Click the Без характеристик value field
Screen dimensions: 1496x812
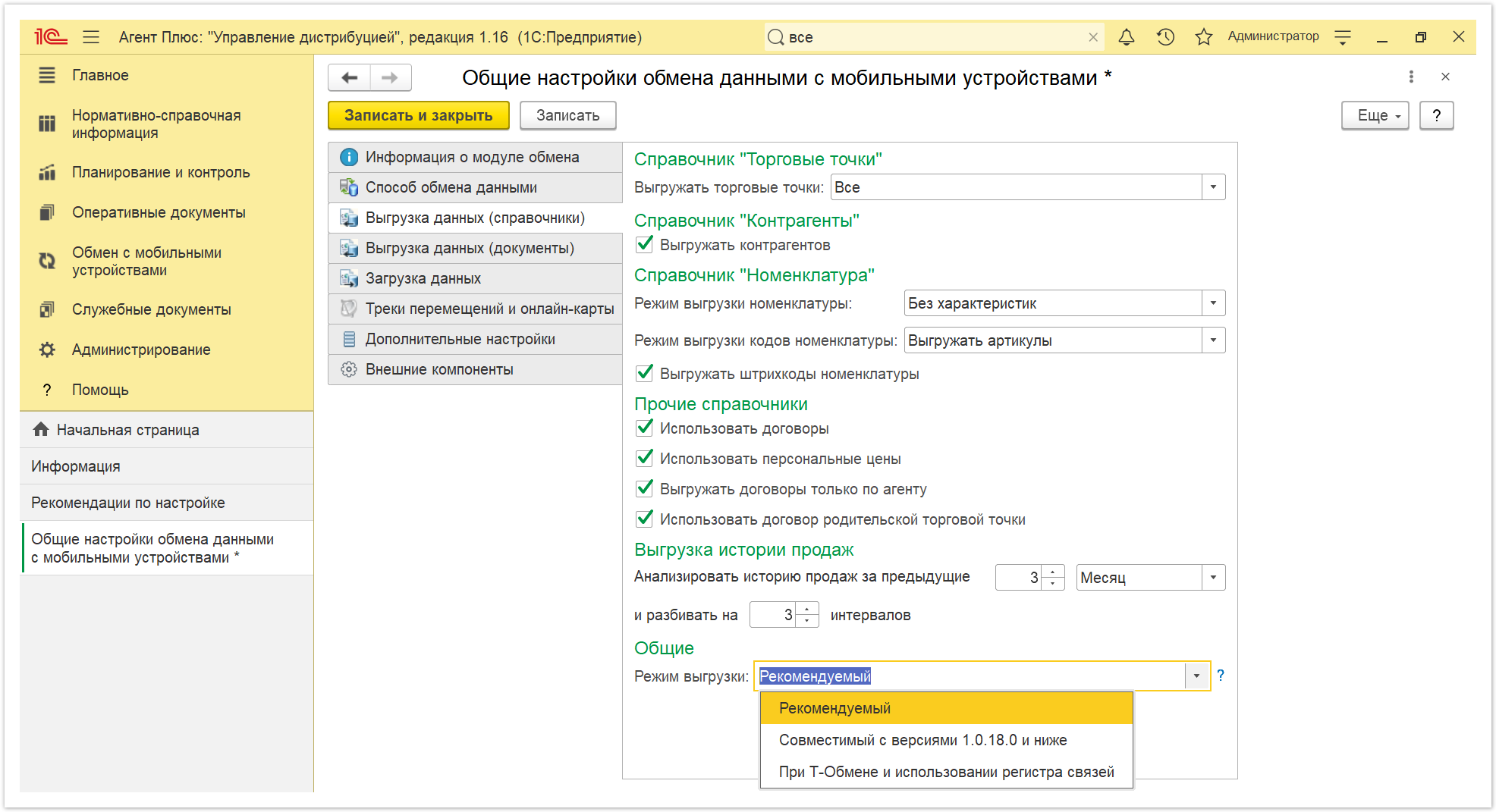pos(1053,303)
